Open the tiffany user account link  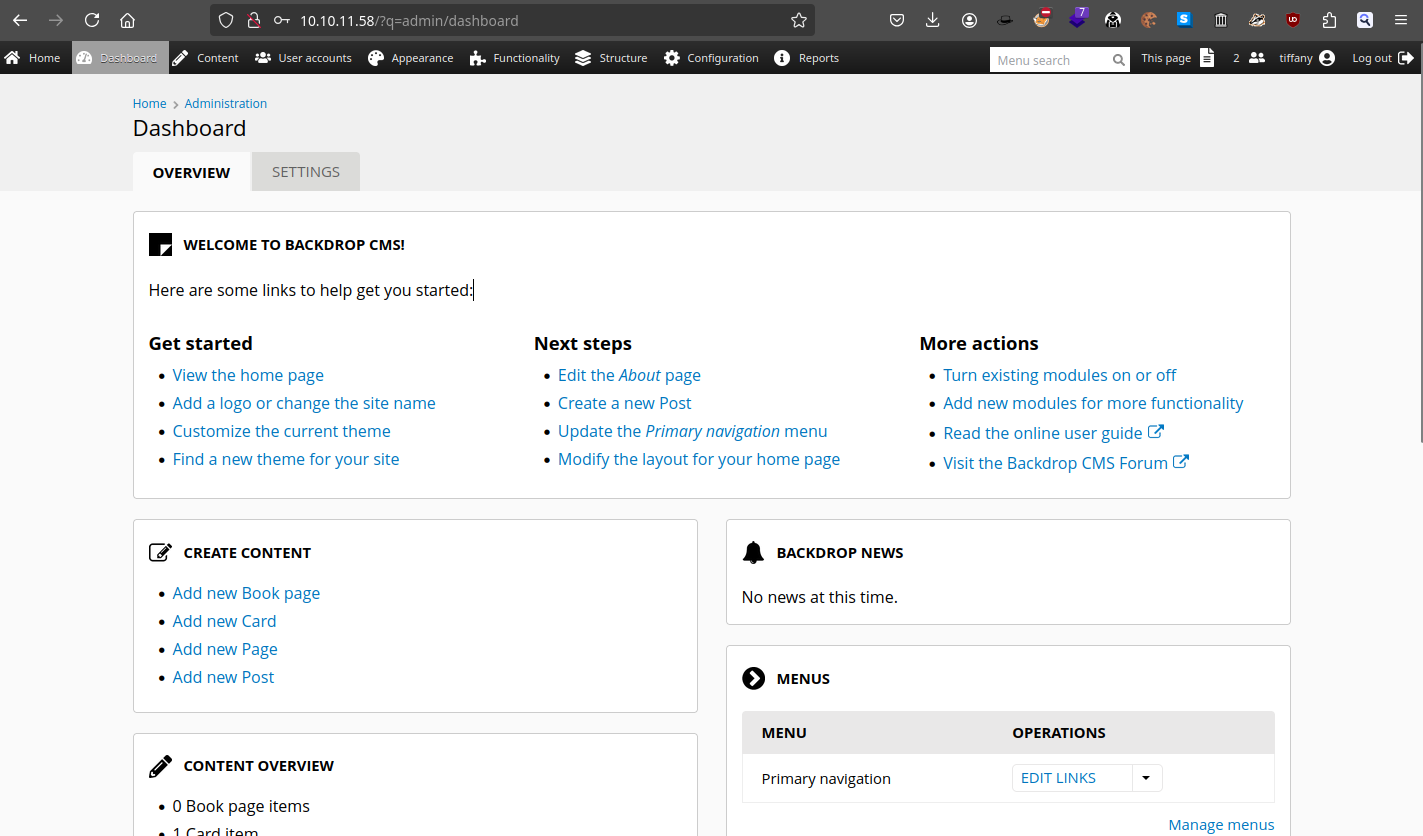(x=1307, y=58)
